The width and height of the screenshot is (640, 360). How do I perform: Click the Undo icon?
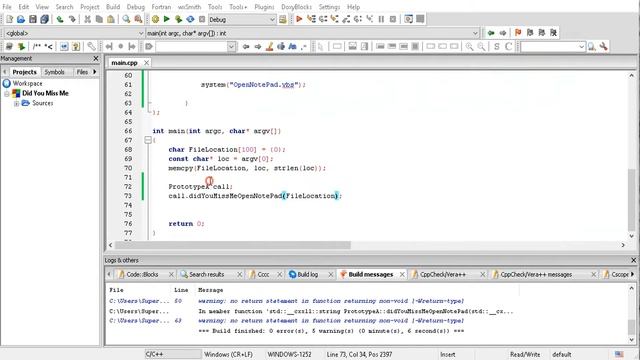tap(60, 19)
